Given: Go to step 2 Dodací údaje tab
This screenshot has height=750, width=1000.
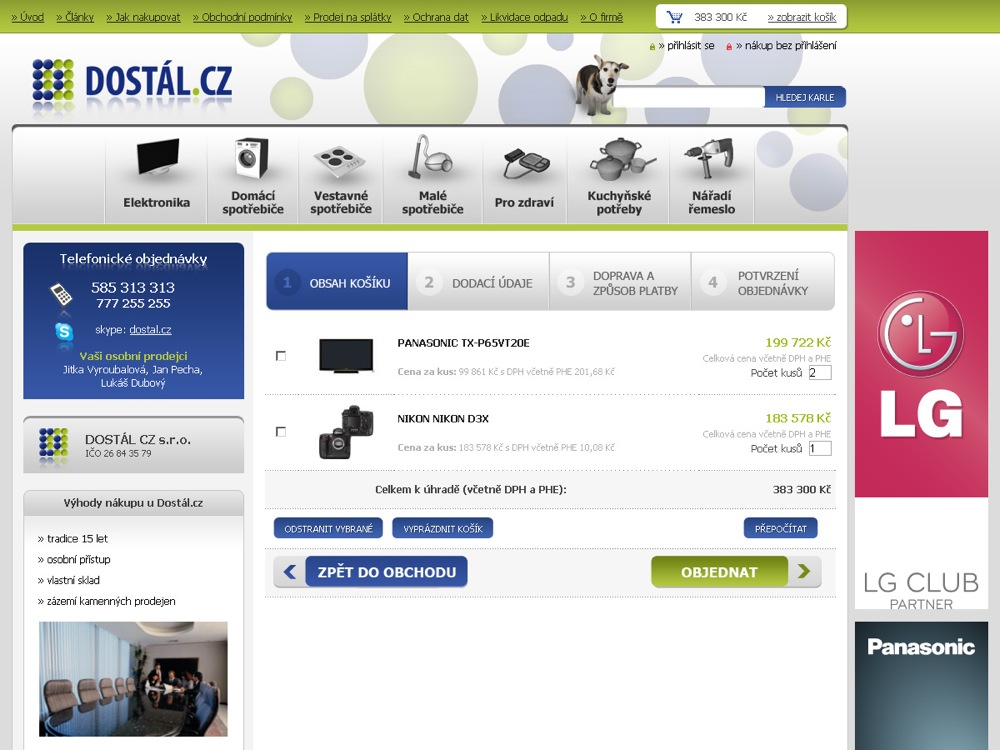Looking at the screenshot, I should [478, 281].
